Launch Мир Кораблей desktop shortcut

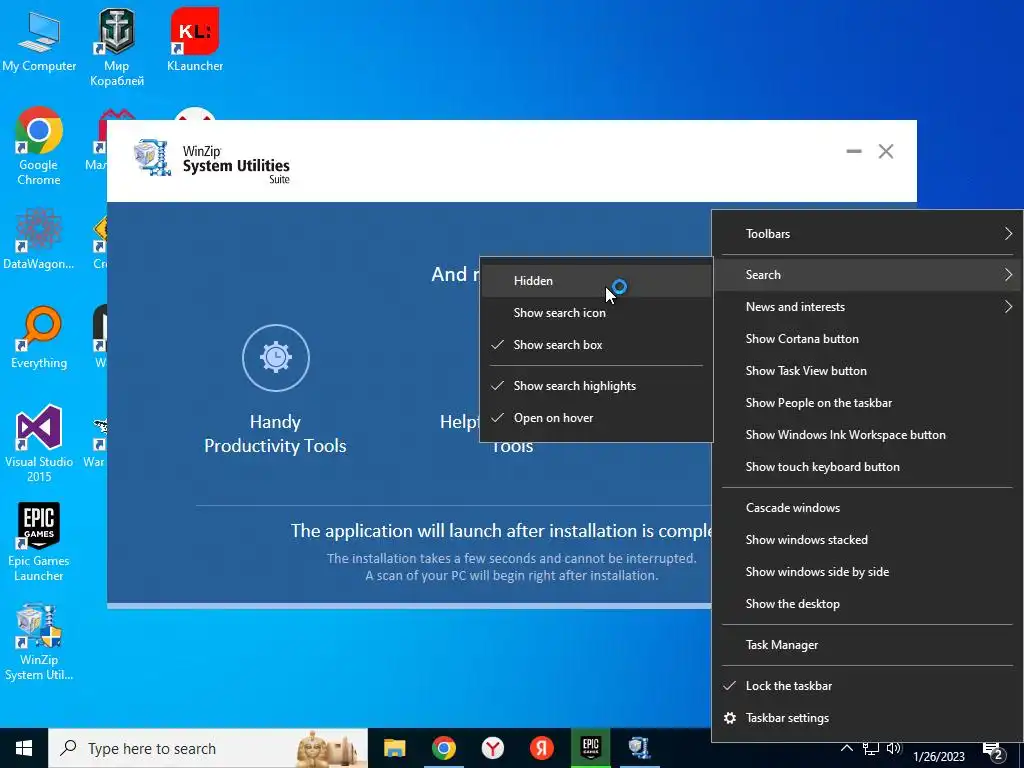(x=116, y=47)
